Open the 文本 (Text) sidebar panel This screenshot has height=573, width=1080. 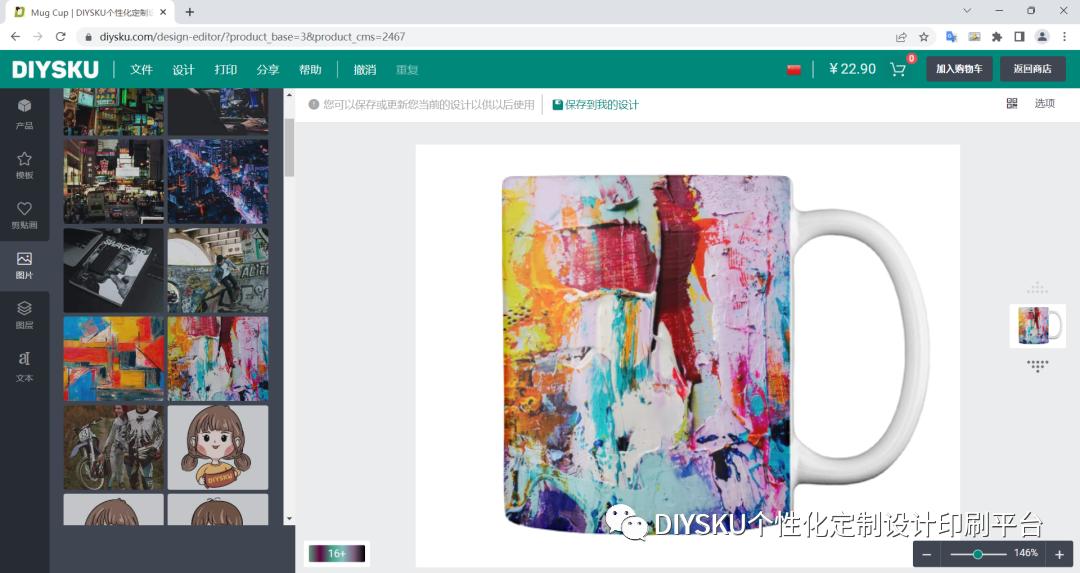tap(24, 366)
